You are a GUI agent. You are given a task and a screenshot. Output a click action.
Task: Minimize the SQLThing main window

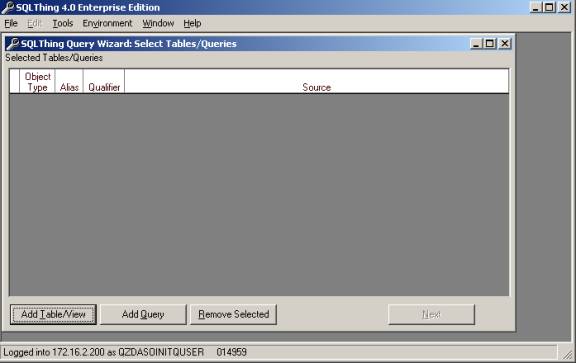point(536,7)
